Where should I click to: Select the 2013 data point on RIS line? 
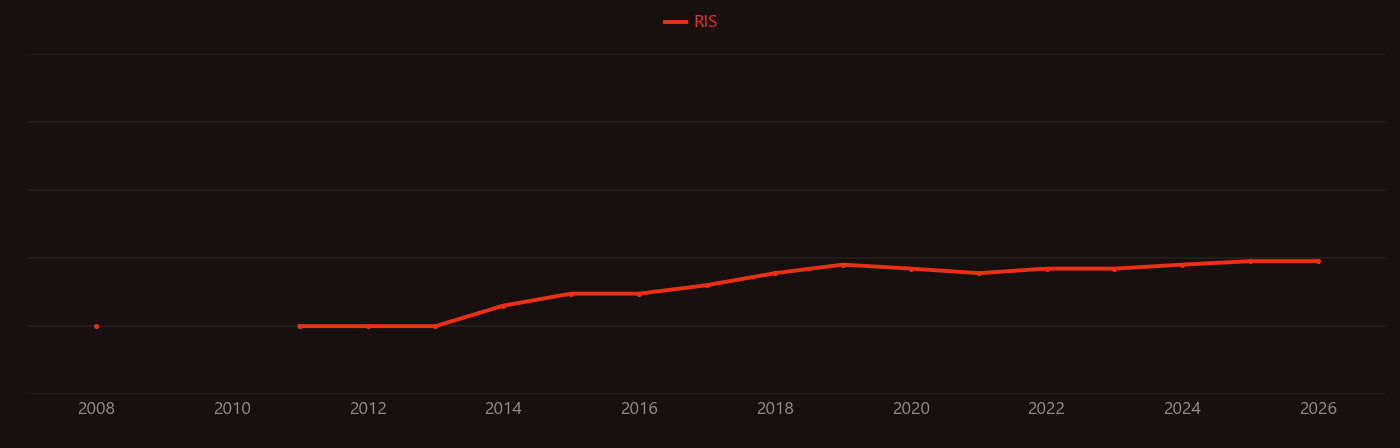pyautogui.click(x=435, y=326)
